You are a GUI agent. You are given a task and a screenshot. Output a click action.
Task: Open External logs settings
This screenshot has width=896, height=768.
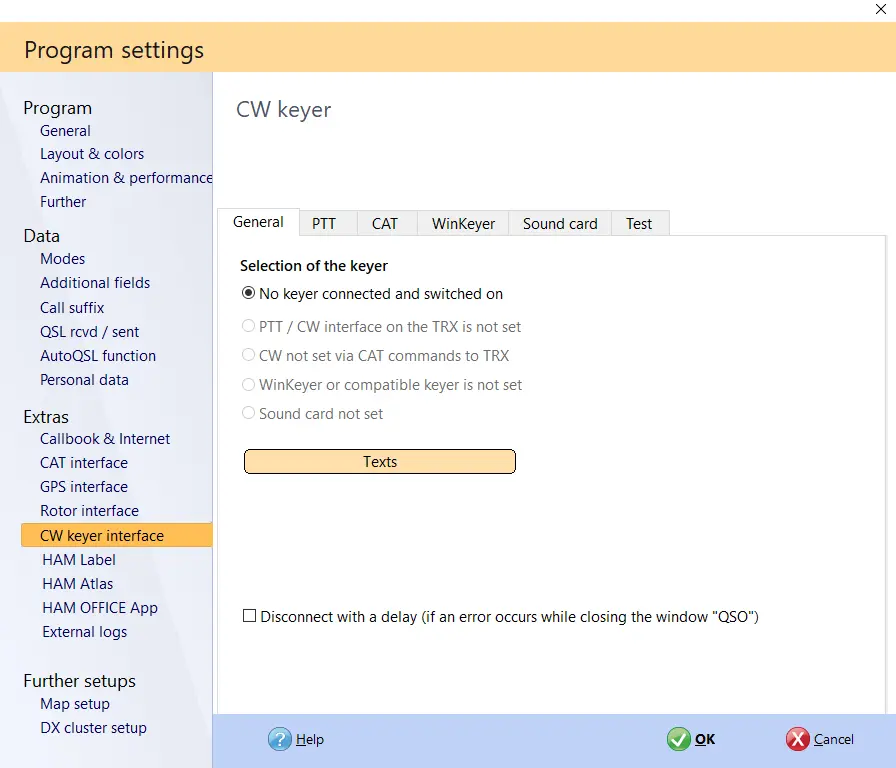[x=85, y=632]
